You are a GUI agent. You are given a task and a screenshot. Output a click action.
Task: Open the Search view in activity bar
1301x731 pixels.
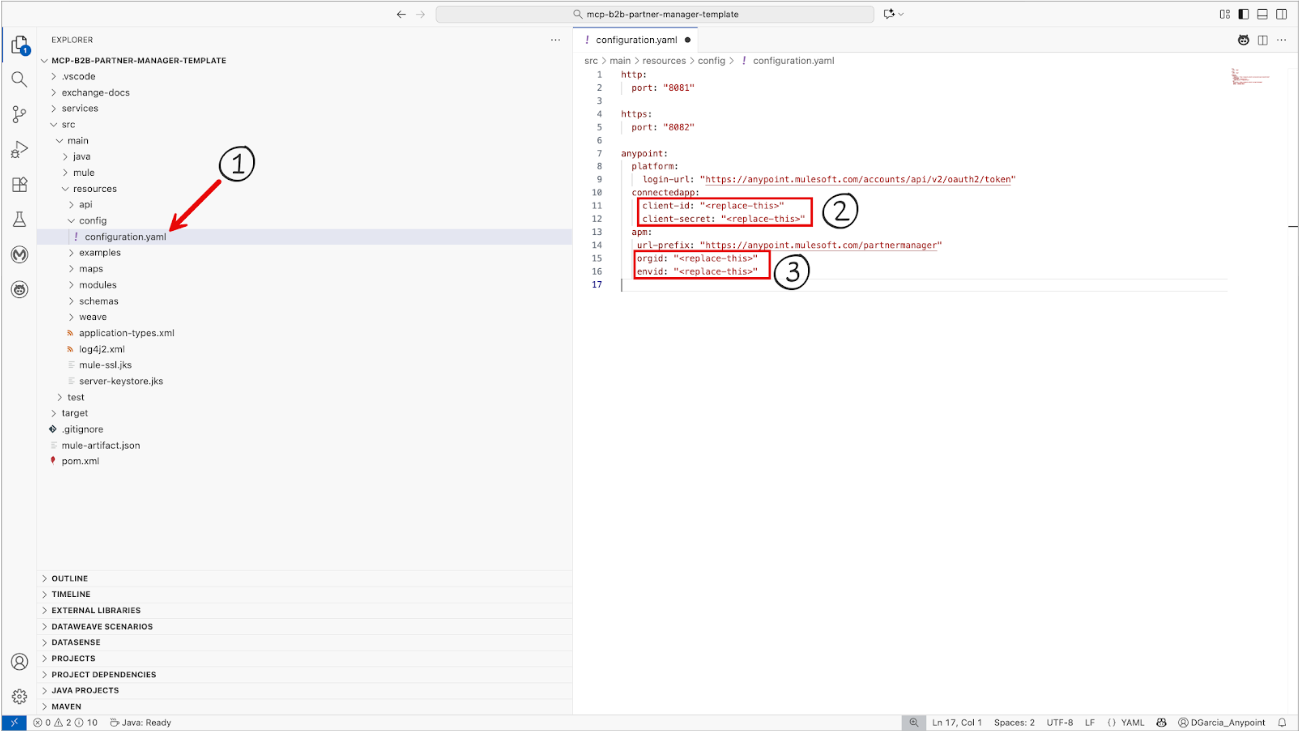point(19,79)
